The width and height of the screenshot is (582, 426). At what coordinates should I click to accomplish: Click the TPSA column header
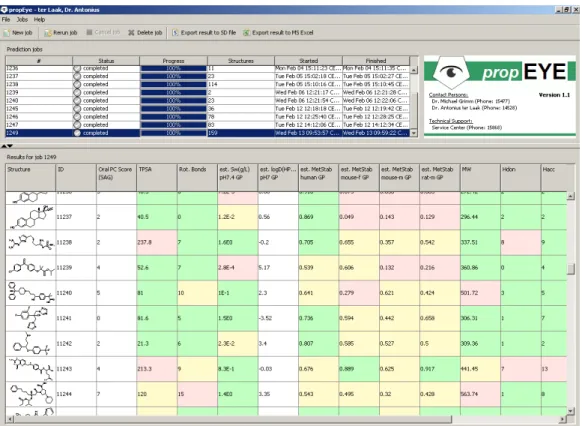[x=157, y=178]
